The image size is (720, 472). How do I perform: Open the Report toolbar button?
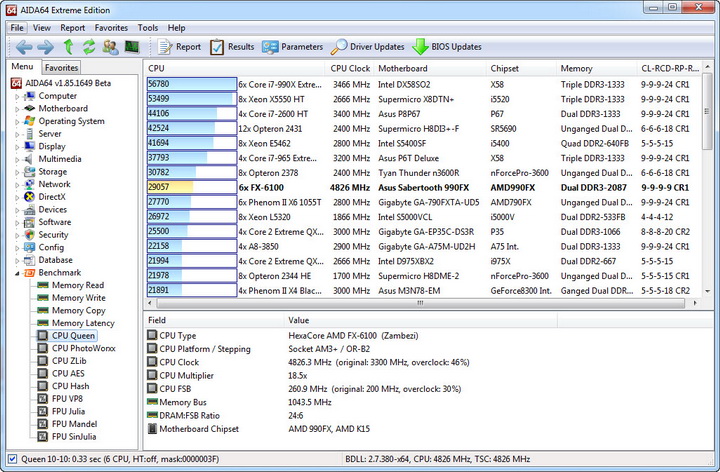[x=180, y=47]
